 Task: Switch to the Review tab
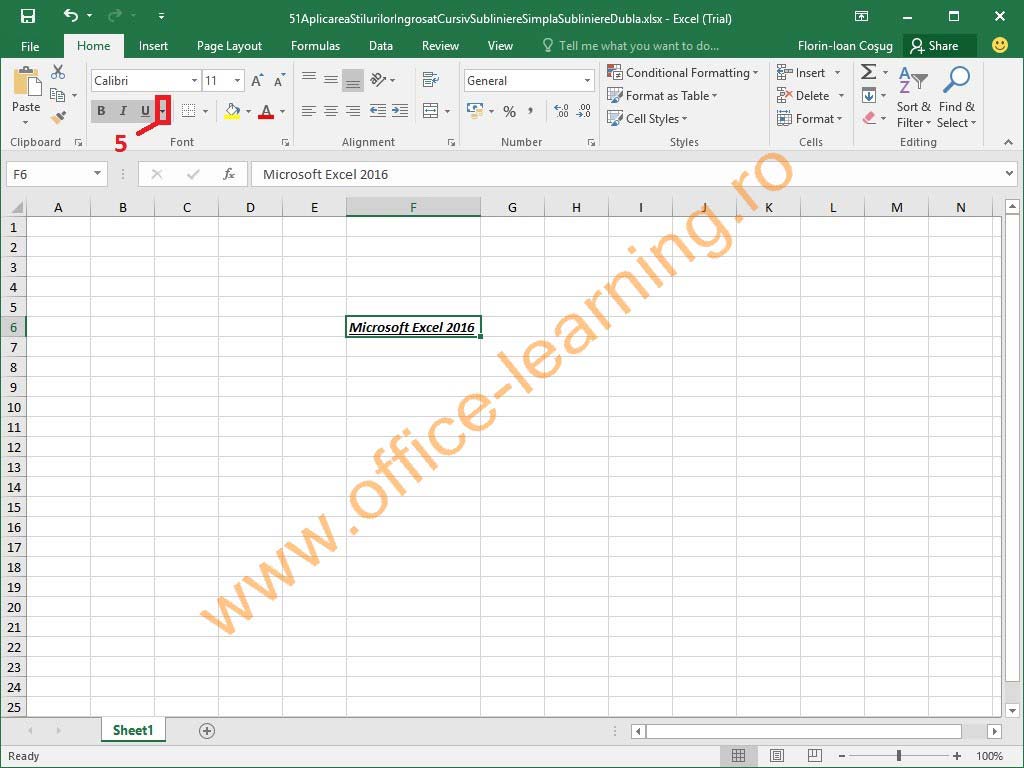pyautogui.click(x=440, y=46)
